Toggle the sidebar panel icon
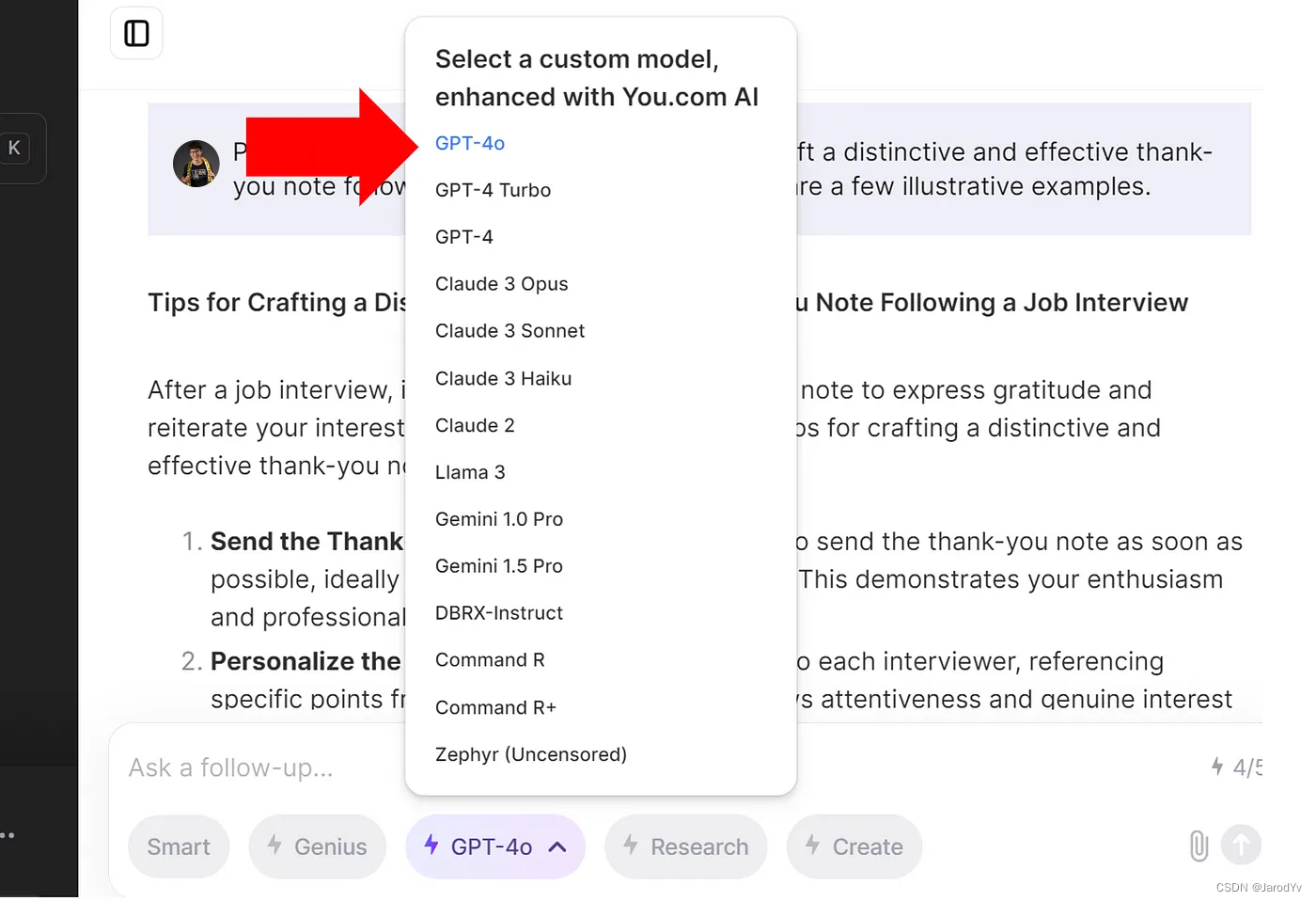 tap(136, 34)
